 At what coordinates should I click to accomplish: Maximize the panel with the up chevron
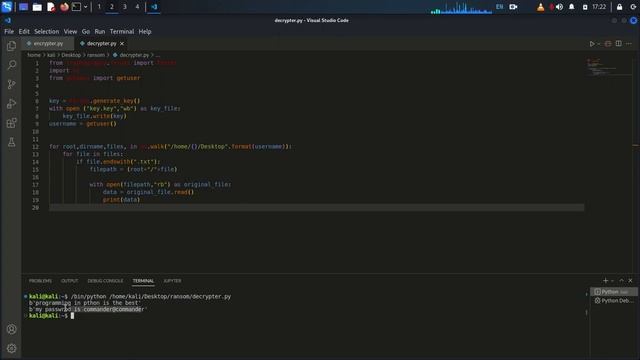[621, 280]
